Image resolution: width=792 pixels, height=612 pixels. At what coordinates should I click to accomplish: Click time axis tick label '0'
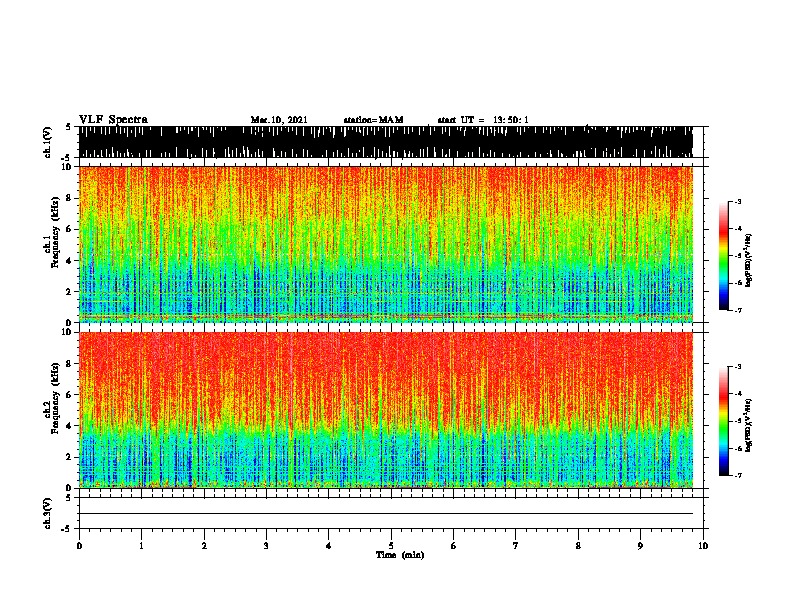point(79,546)
